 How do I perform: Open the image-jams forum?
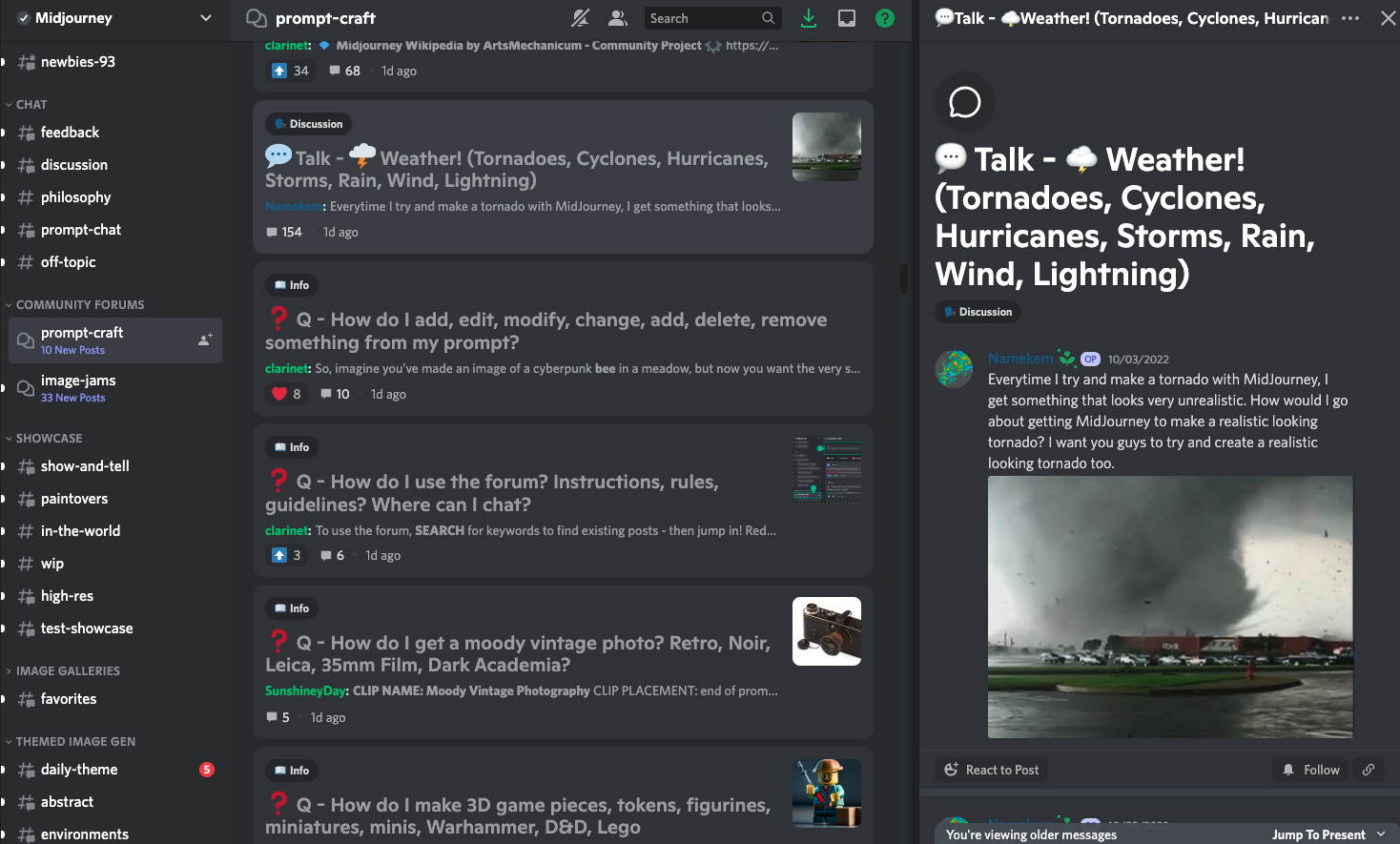[x=114, y=388]
